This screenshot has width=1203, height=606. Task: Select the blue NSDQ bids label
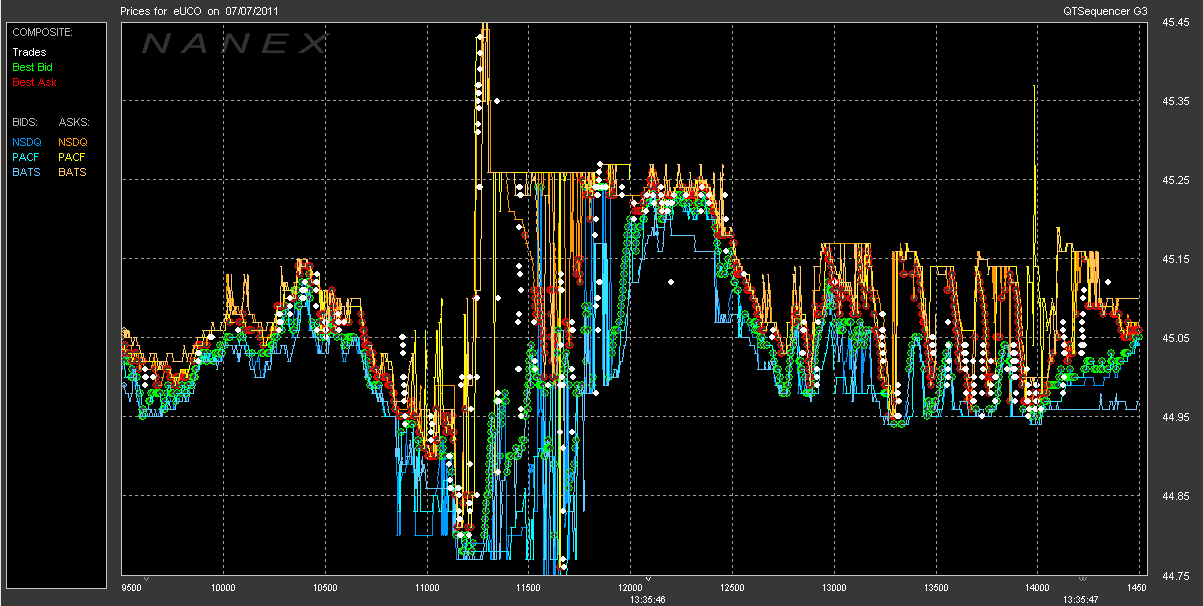click(x=27, y=142)
